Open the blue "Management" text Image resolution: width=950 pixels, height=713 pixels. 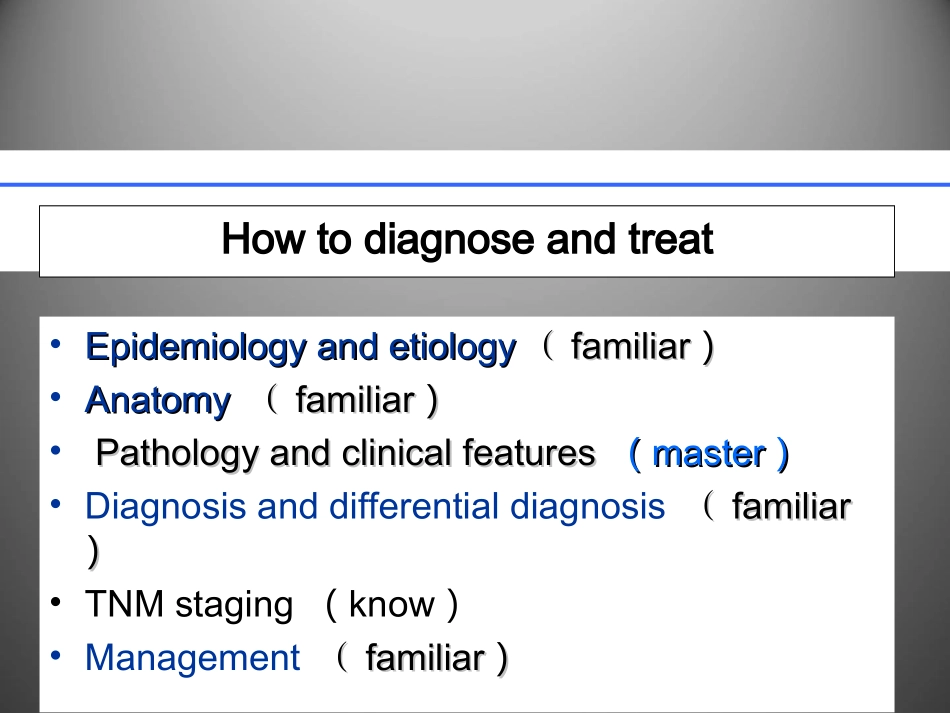pos(192,658)
